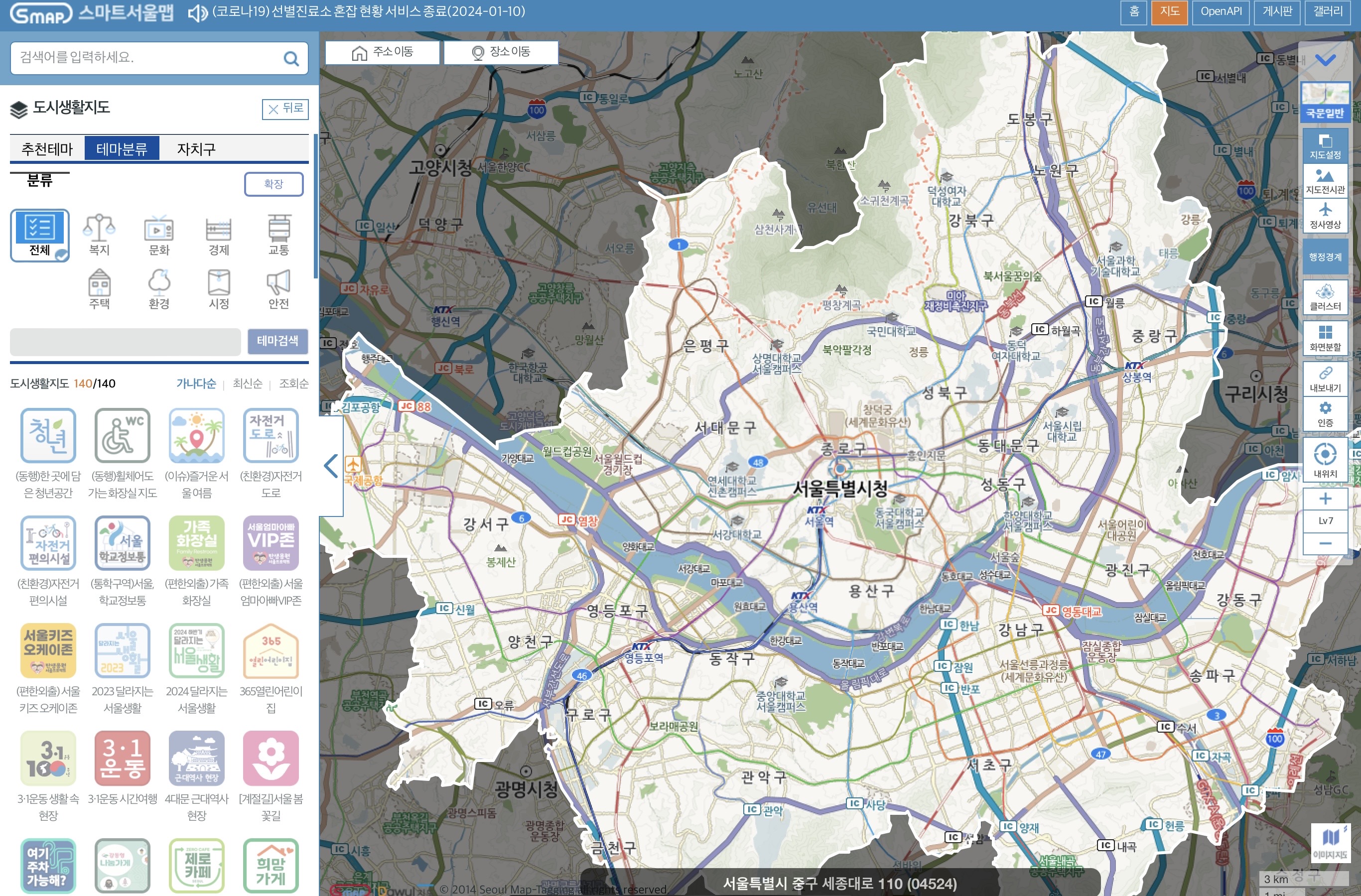Open the OpenAPI menu item

[1221, 11]
